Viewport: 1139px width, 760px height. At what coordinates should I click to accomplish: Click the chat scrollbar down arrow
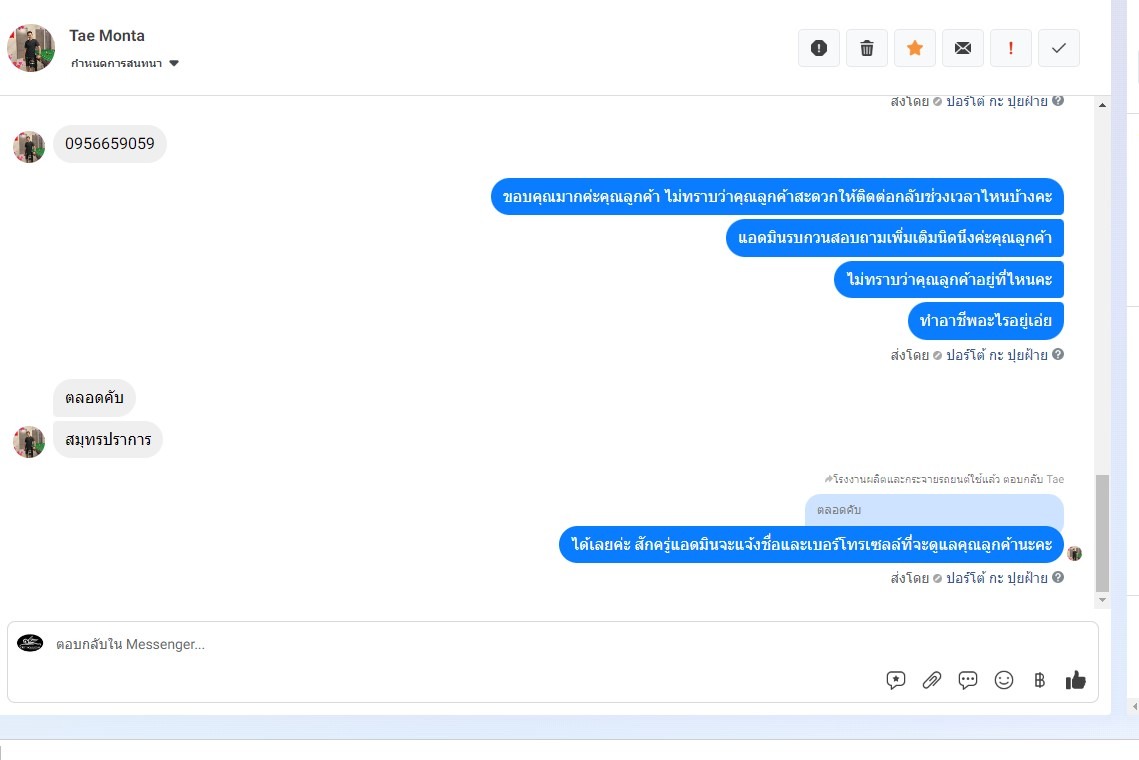1102,600
